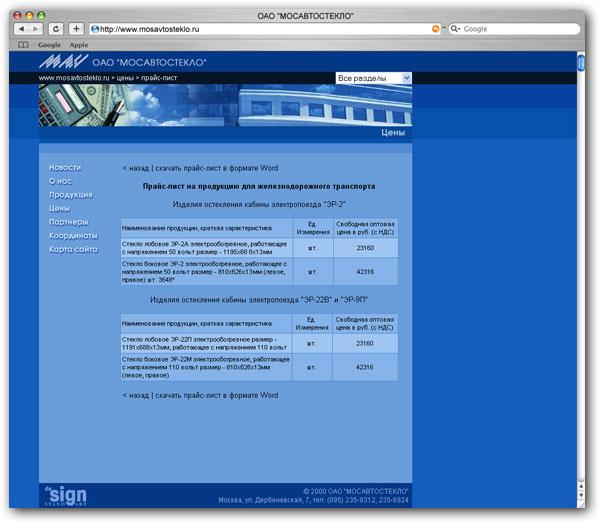Click 'Стекло лобовое ЭР-2А' table row text
This screenshot has height=523, width=600.
pyautogui.click(x=205, y=248)
